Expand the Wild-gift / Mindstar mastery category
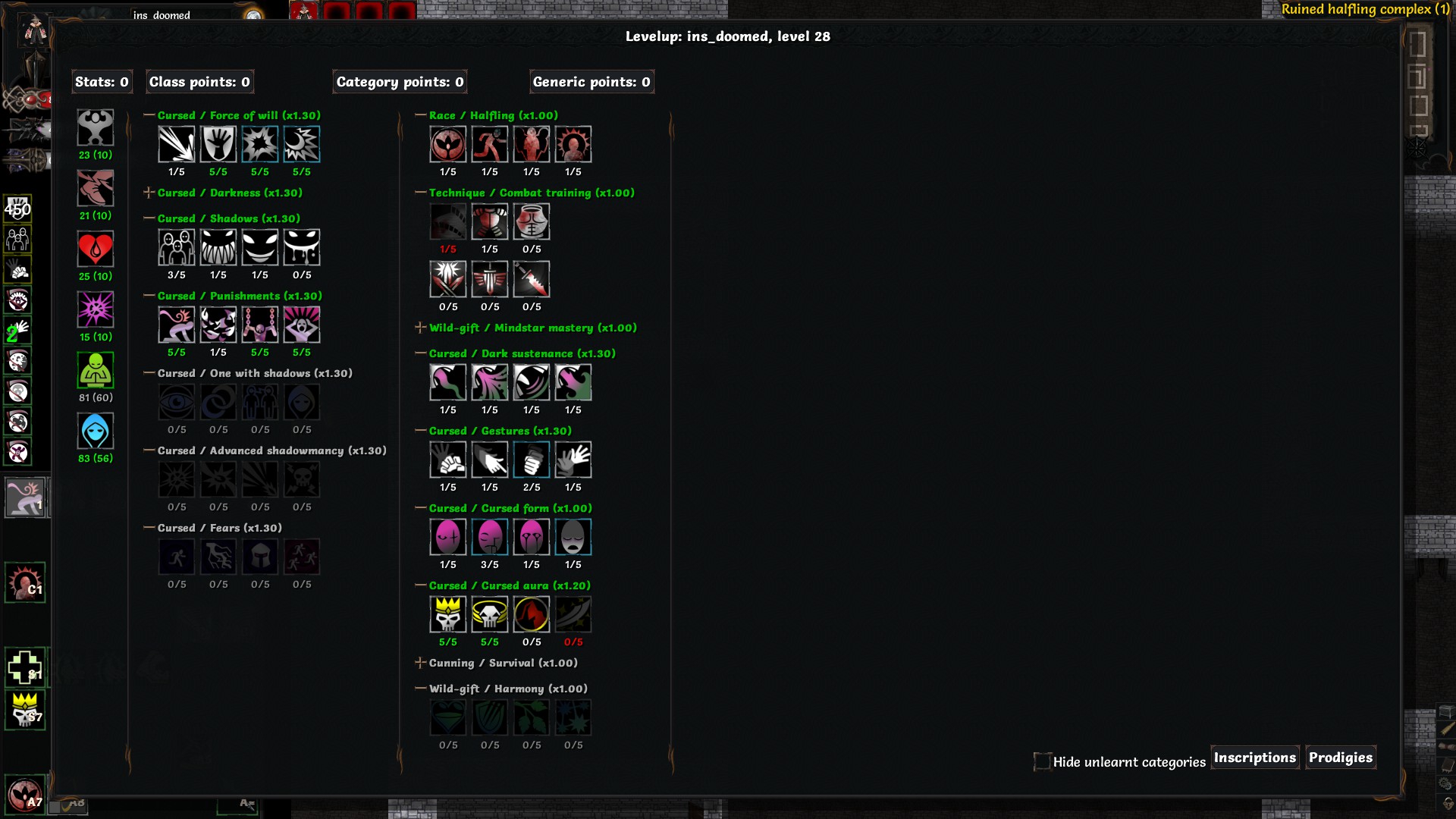The height and width of the screenshot is (819, 1456). pyautogui.click(x=421, y=328)
